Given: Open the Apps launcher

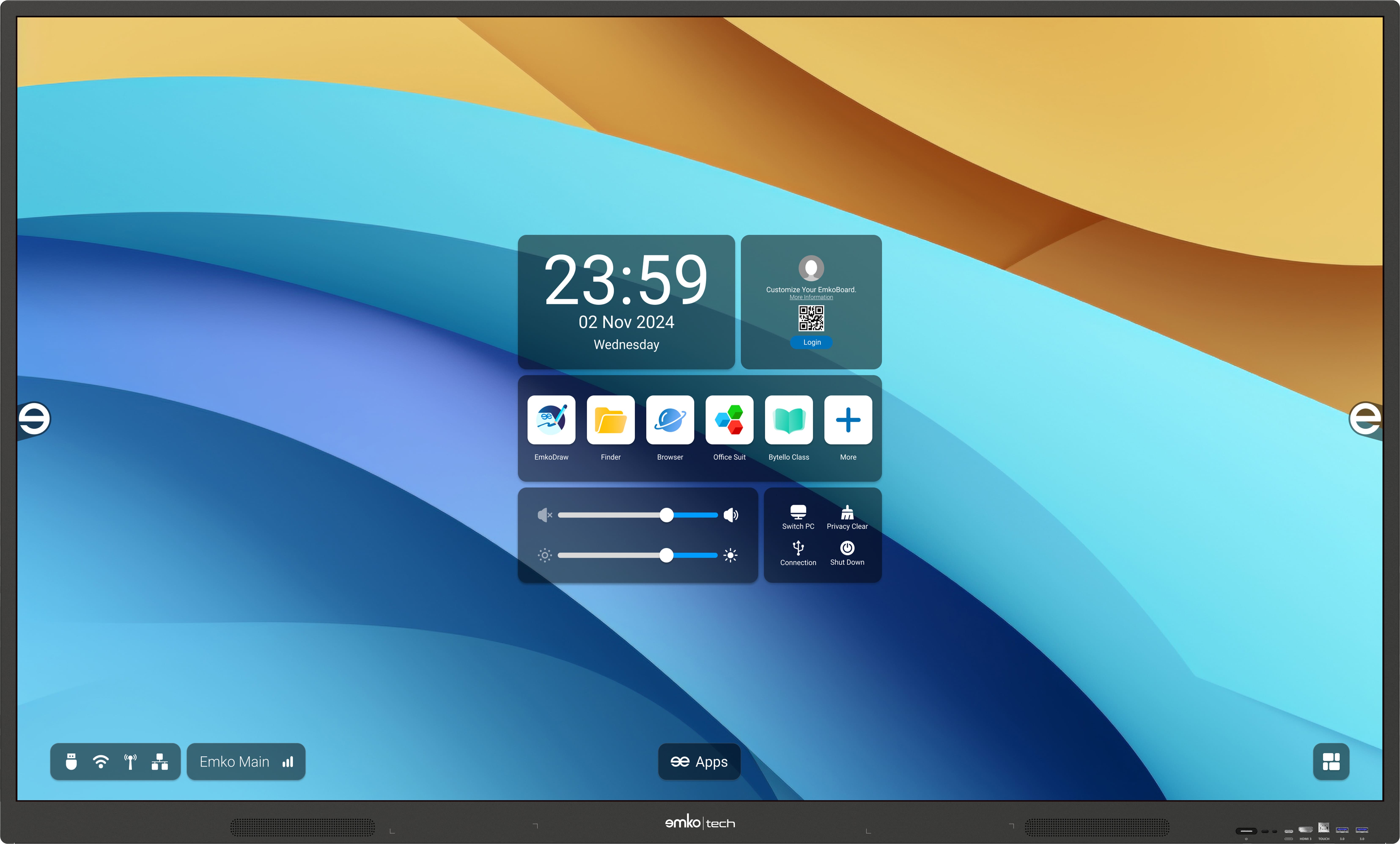Looking at the screenshot, I should click(699, 762).
